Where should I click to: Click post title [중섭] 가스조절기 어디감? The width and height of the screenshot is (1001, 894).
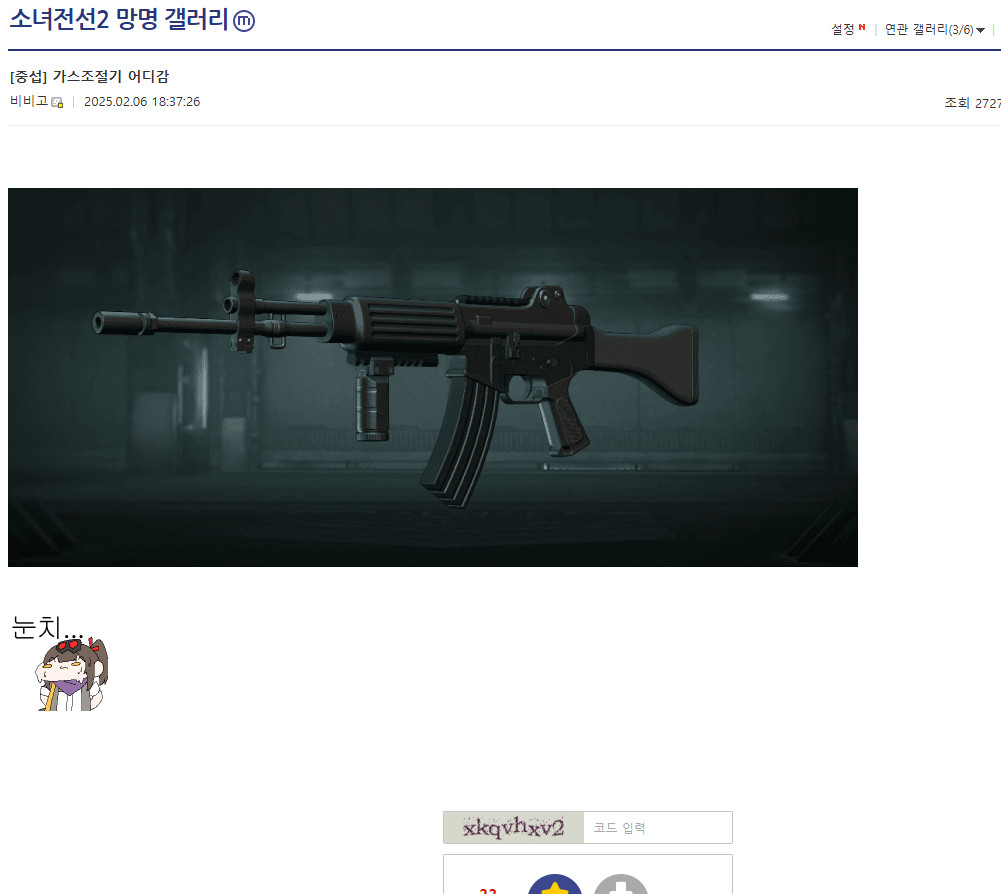click(x=89, y=77)
